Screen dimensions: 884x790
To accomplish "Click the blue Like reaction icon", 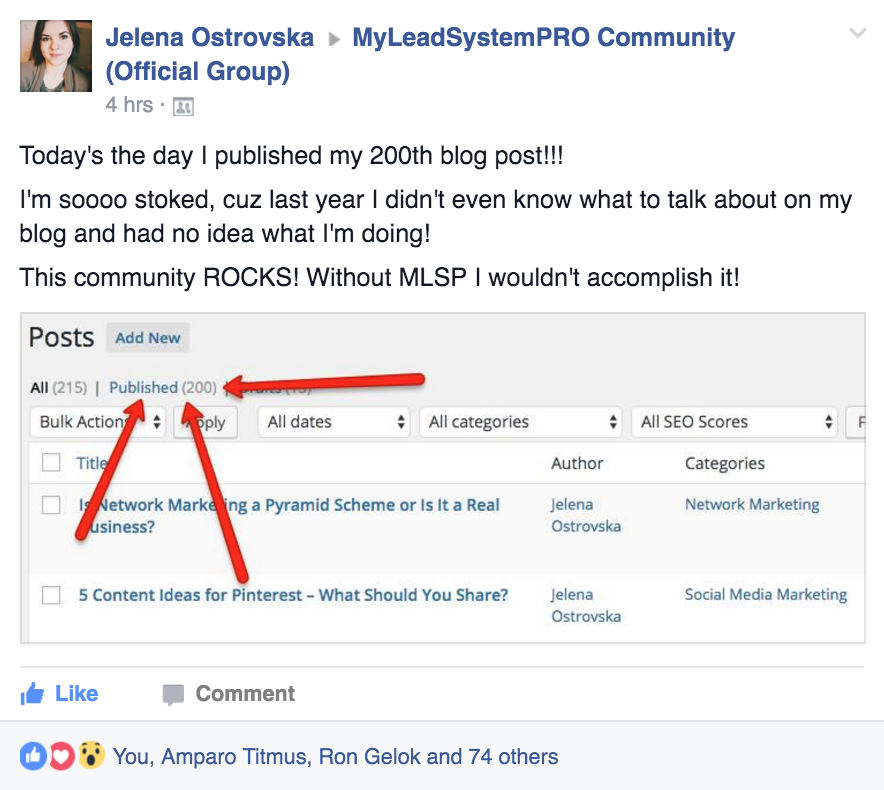I will coord(34,756).
